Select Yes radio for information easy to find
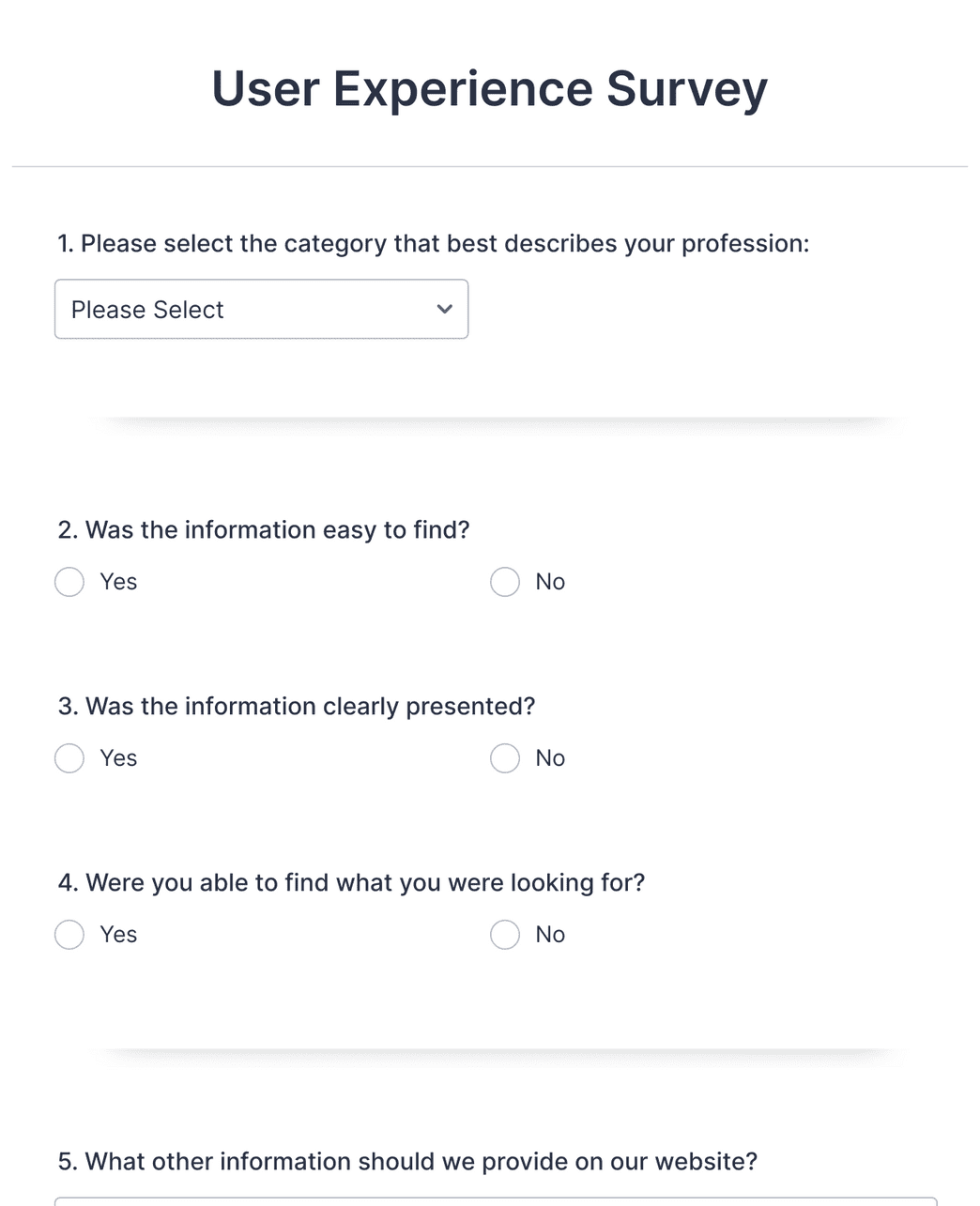The width and height of the screenshot is (980, 1206). point(69,582)
